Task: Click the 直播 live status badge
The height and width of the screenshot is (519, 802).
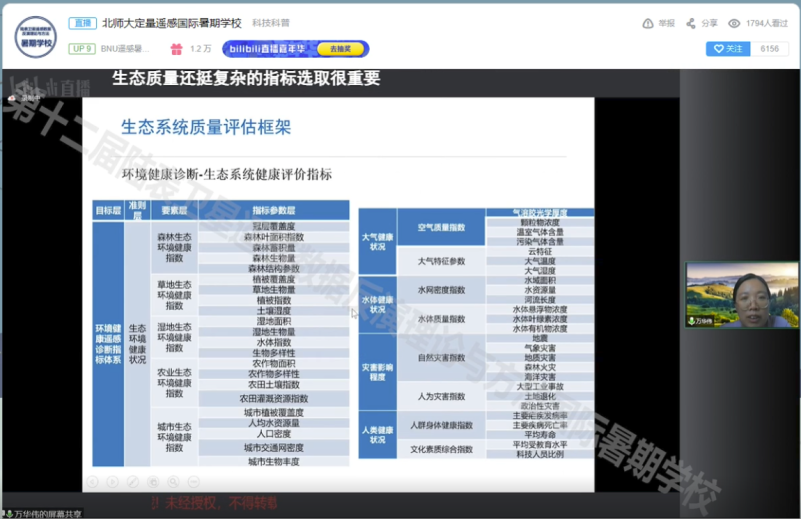Action: [82, 23]
